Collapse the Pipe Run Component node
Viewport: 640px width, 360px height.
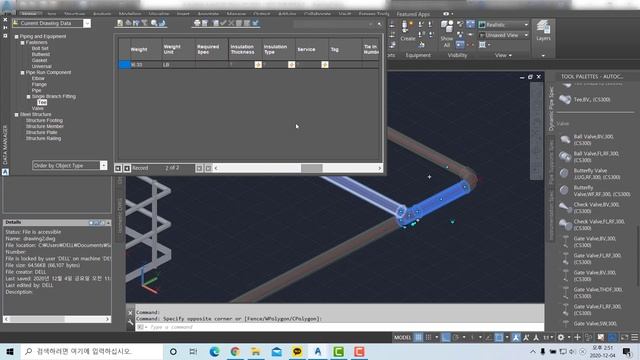tap(22, 73)
